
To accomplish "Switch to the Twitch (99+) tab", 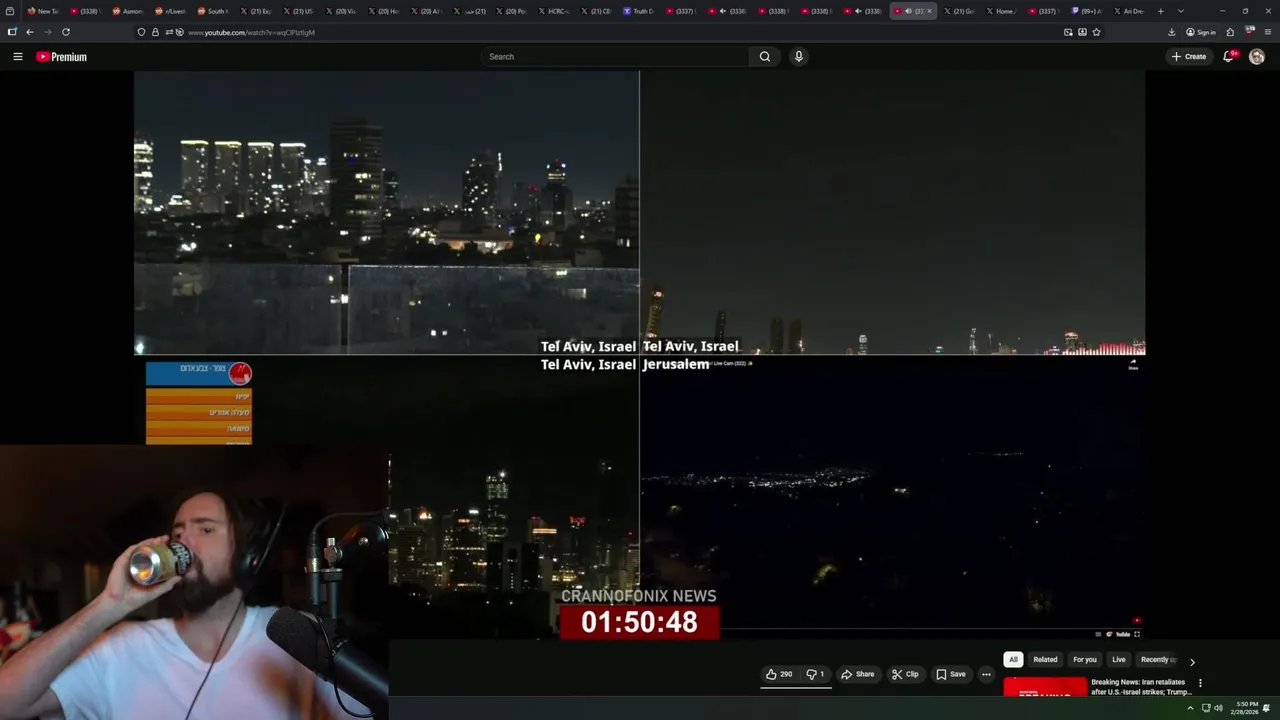I will pyautogui.click(x=1086, y=11).
